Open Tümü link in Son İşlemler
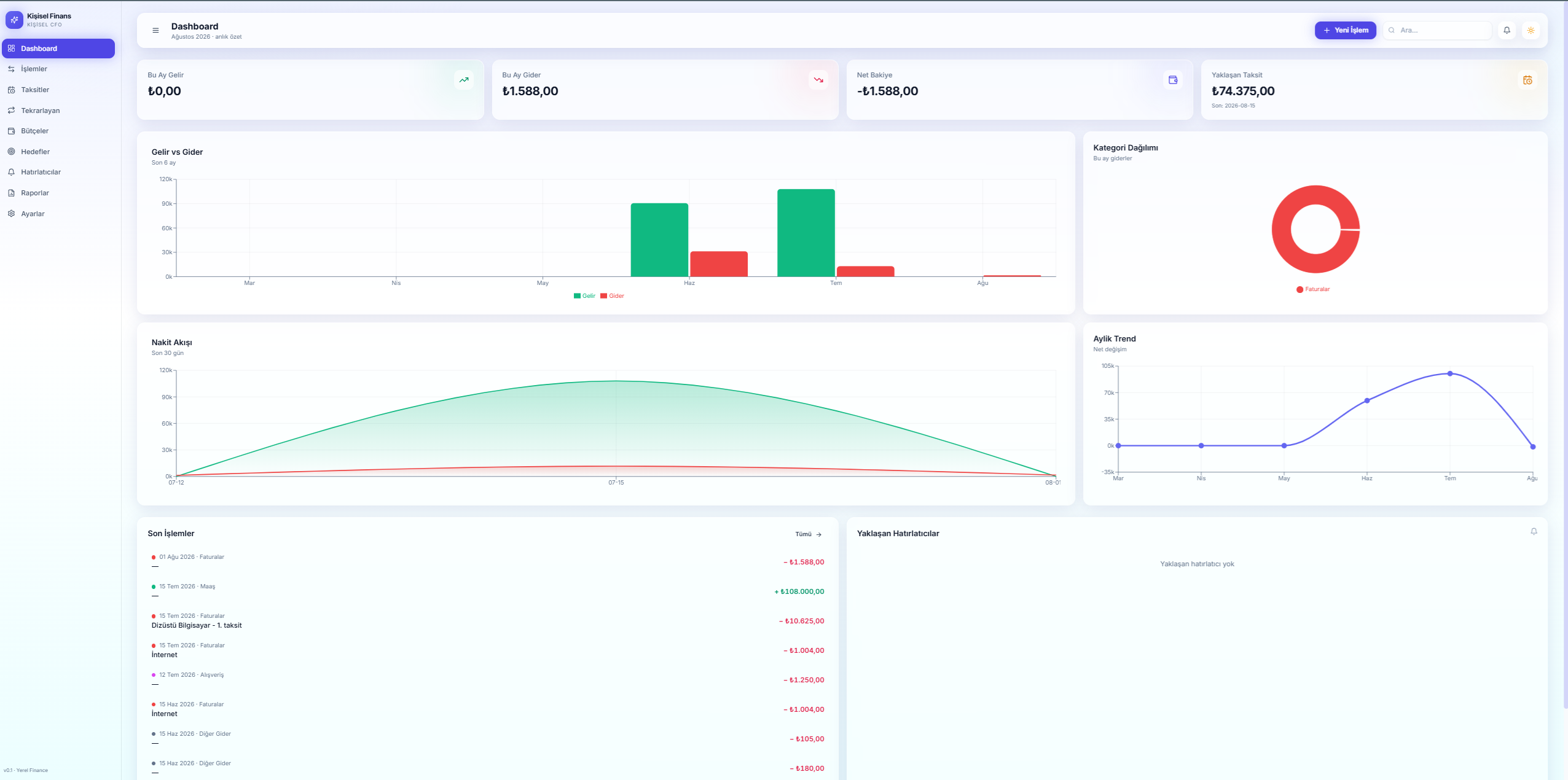 pyautogui.click(x=809, y=534)
